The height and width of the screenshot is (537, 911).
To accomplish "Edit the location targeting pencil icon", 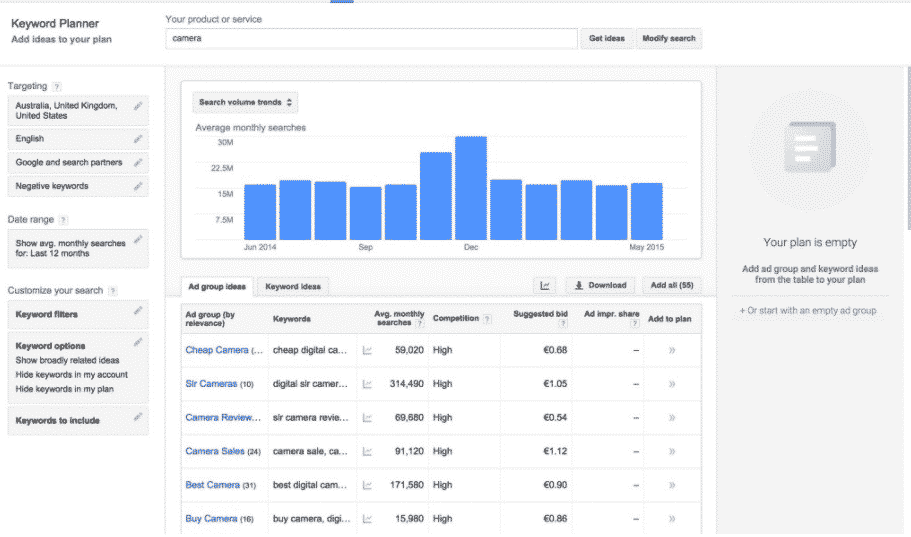I will click(138, 106).
